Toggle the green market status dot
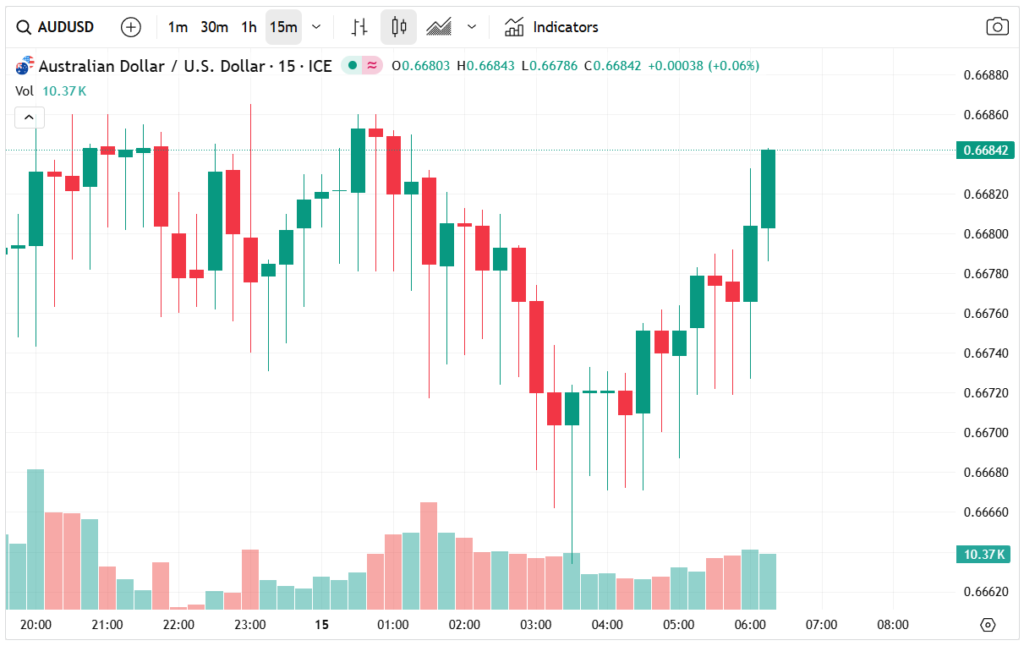Viewport: 1024px width, 646px height. point(351,66)
